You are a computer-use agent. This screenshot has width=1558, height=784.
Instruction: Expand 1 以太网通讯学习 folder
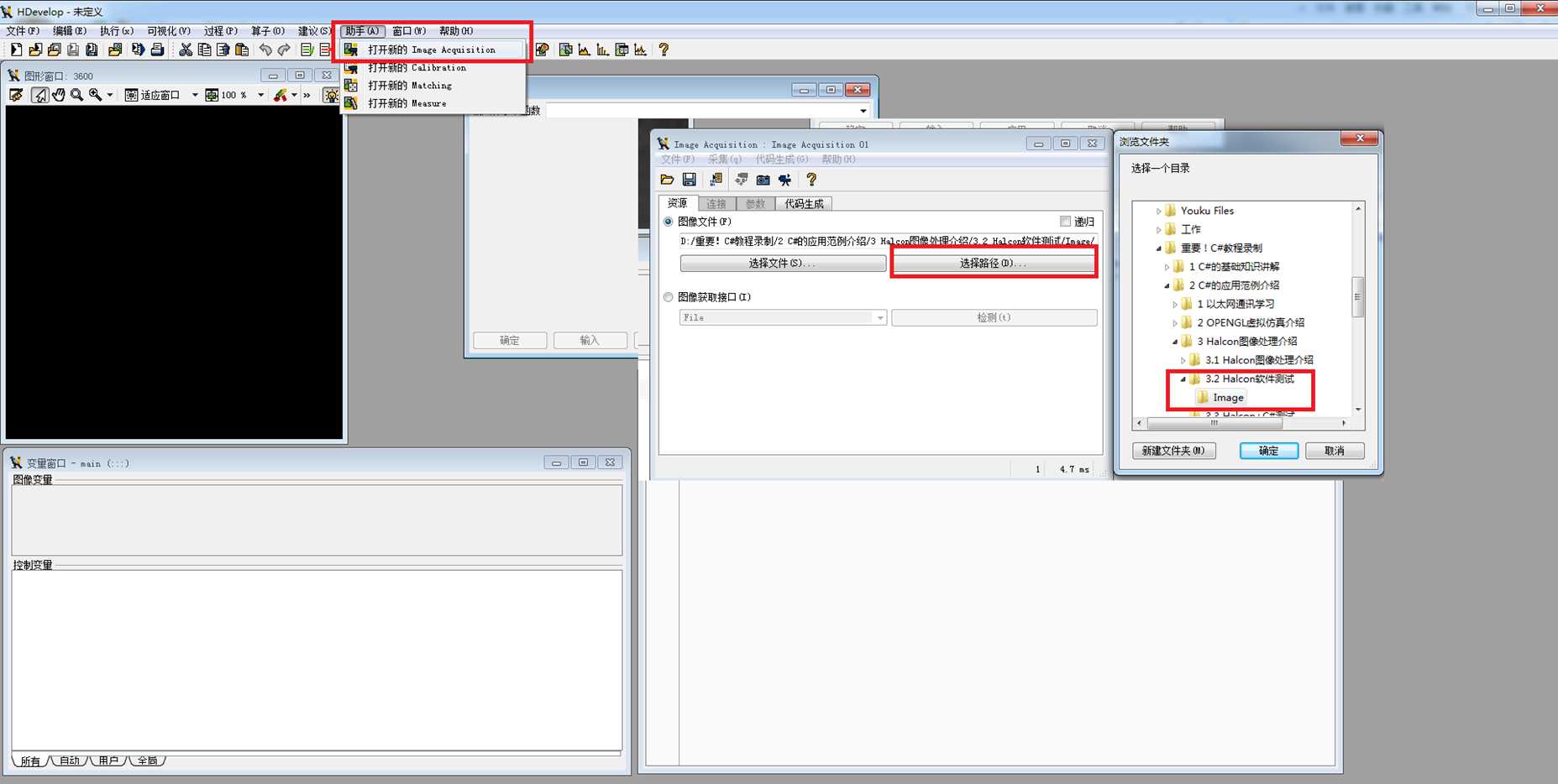(1175, 304)
